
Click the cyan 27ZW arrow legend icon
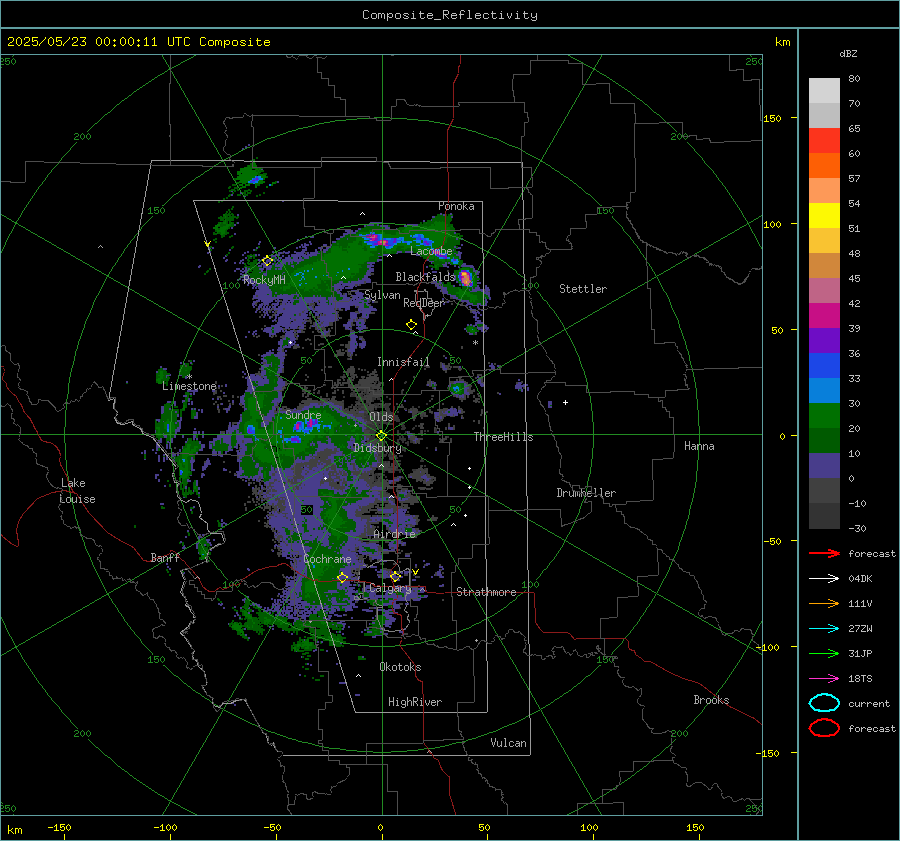824,629
